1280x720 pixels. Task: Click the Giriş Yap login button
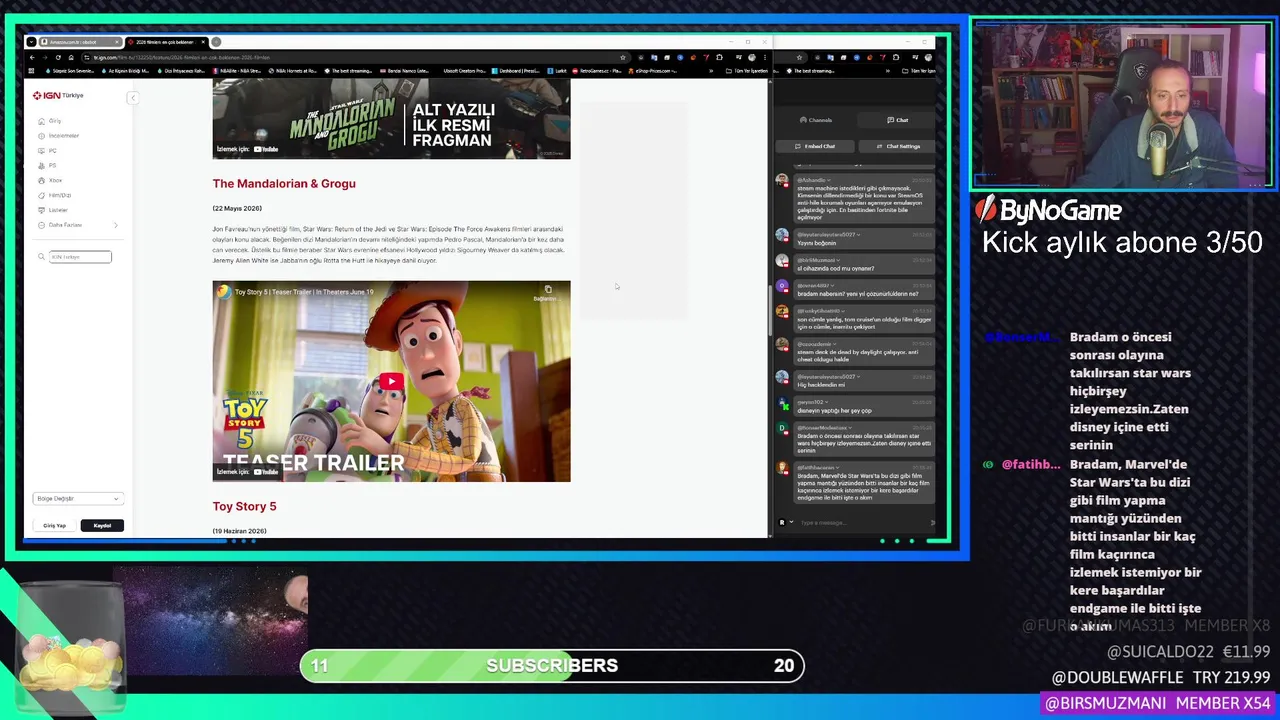click(54, 525)
